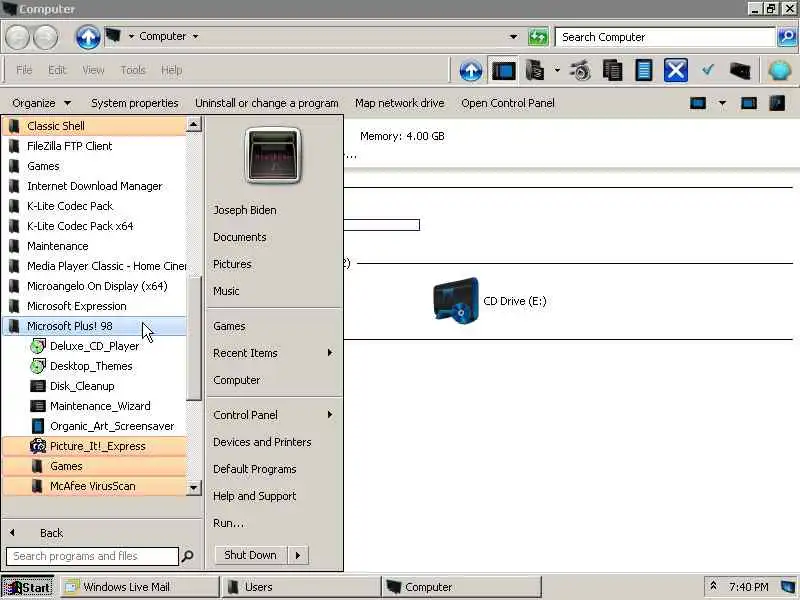Click Open Control Panel
The width and height of the screenshot is (800, 600).
508,103
